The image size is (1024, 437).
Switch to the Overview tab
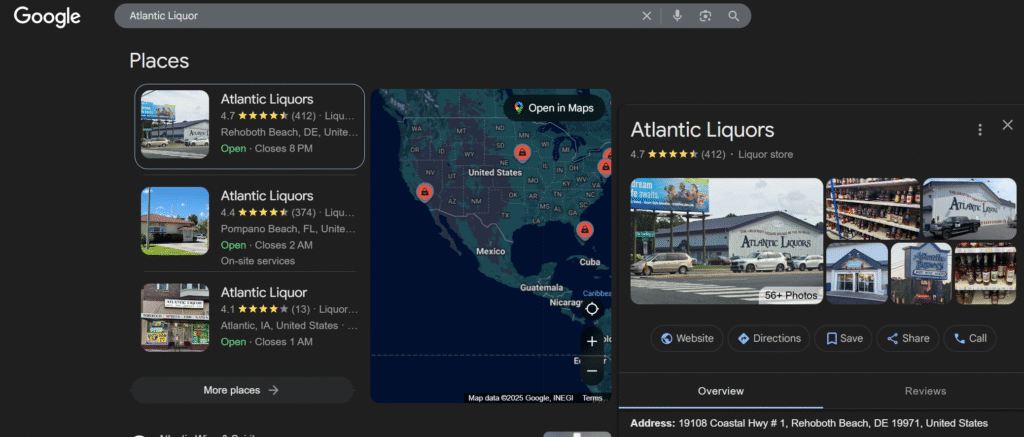tap(720, 391)
